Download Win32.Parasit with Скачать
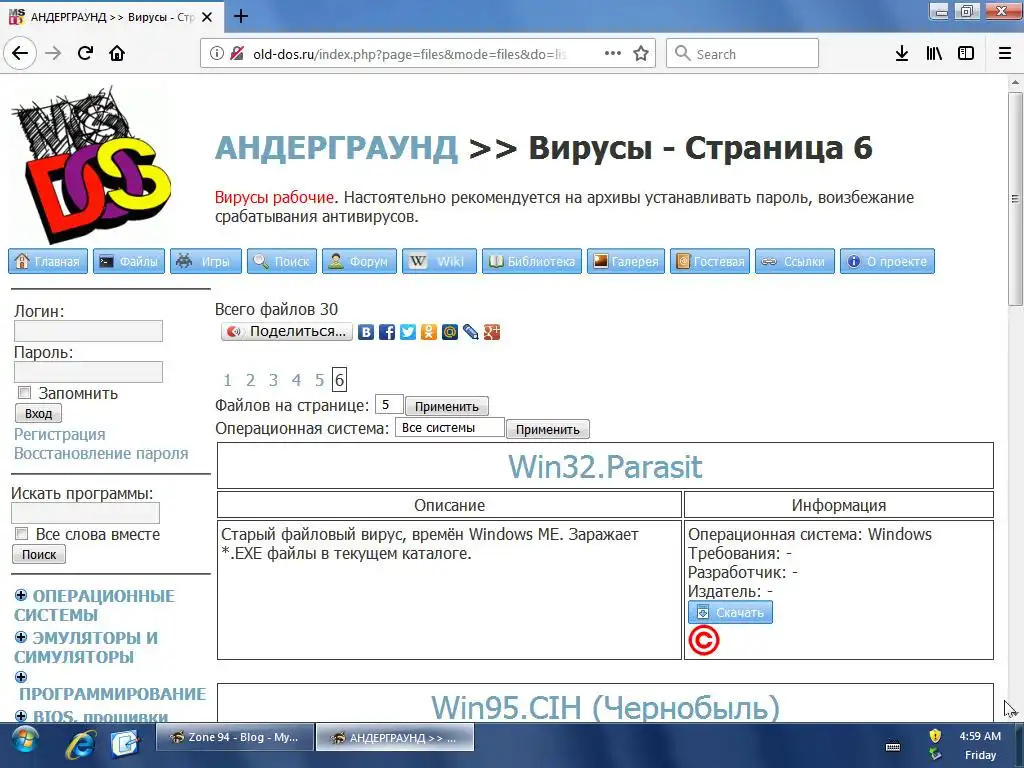Image resolution: width=1024 pixels, height=768 pixels. point(730,613)
